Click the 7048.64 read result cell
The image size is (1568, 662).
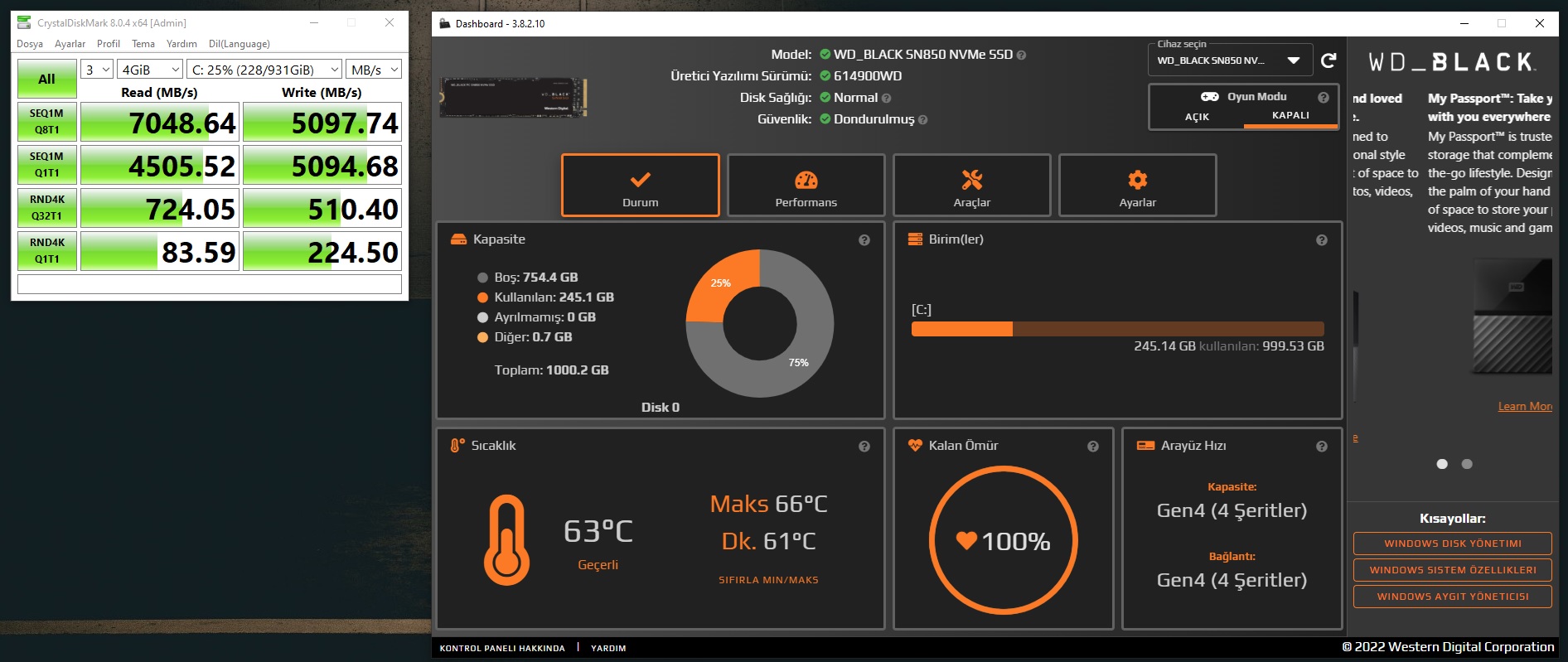[x=160, y=122]
